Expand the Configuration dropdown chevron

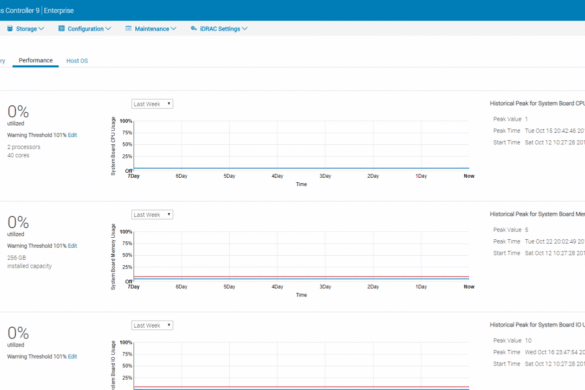[x=108, y=29]
